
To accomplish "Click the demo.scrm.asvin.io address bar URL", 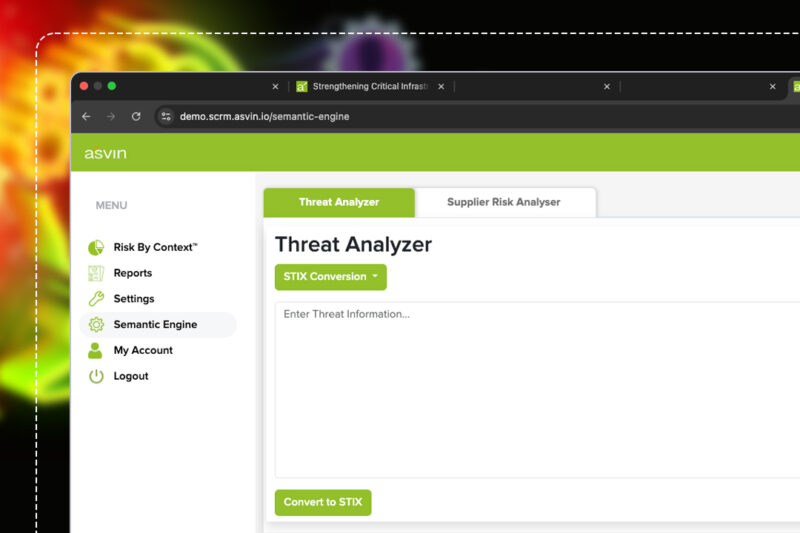I will 264,116.
